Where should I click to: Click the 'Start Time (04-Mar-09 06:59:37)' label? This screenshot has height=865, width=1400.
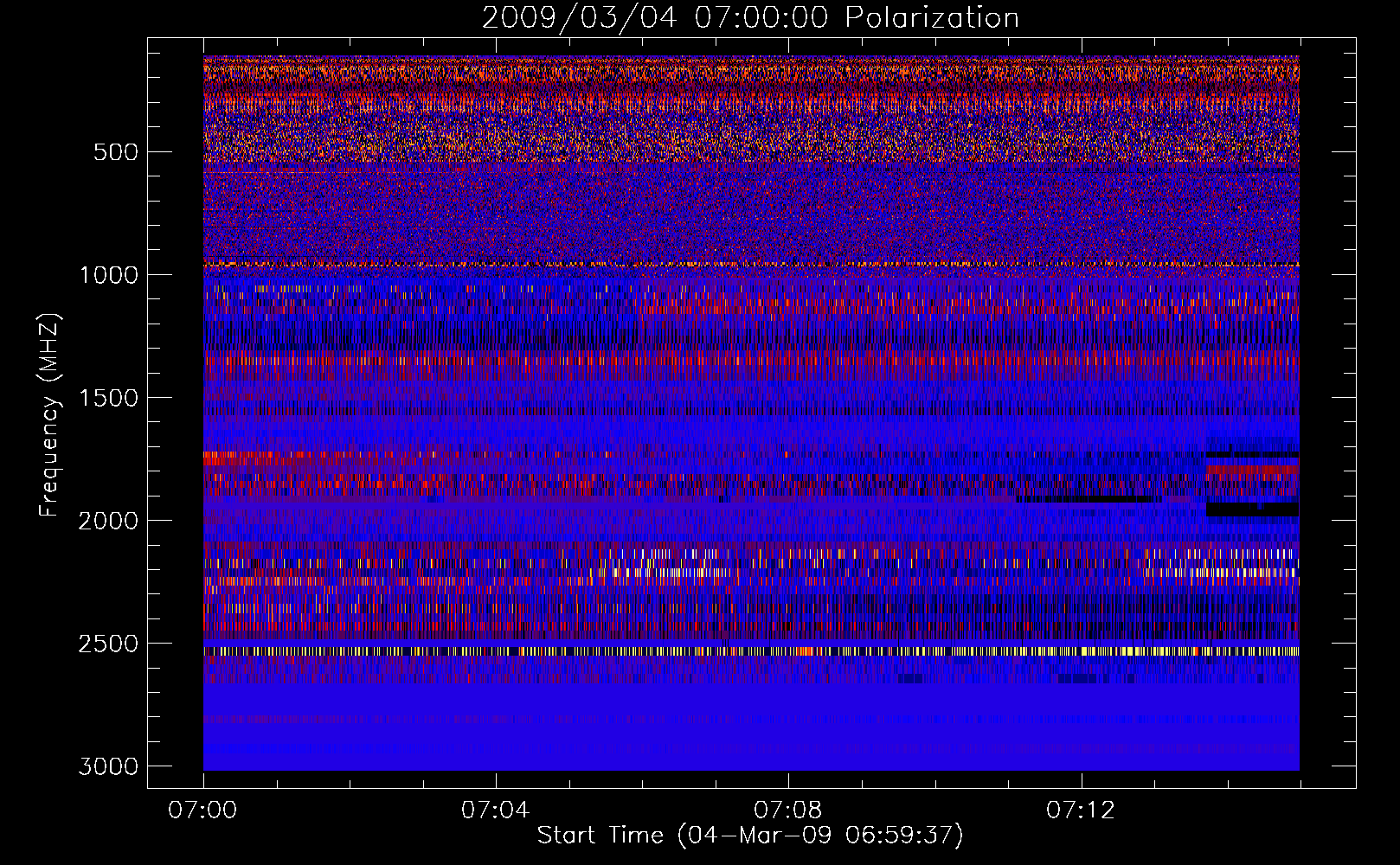(x=750, y=836)
